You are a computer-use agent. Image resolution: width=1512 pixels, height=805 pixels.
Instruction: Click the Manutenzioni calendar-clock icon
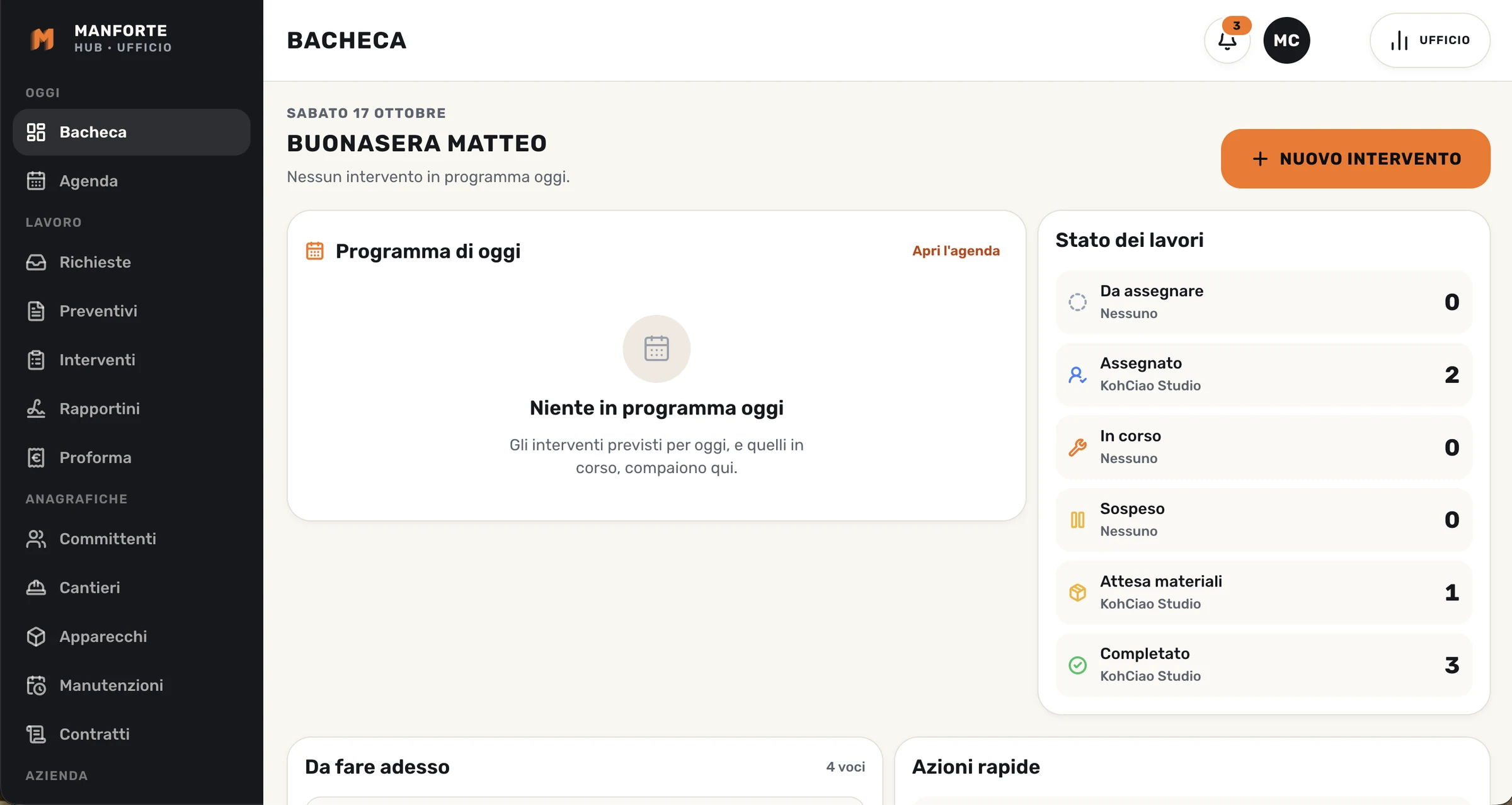click(36, 685)
